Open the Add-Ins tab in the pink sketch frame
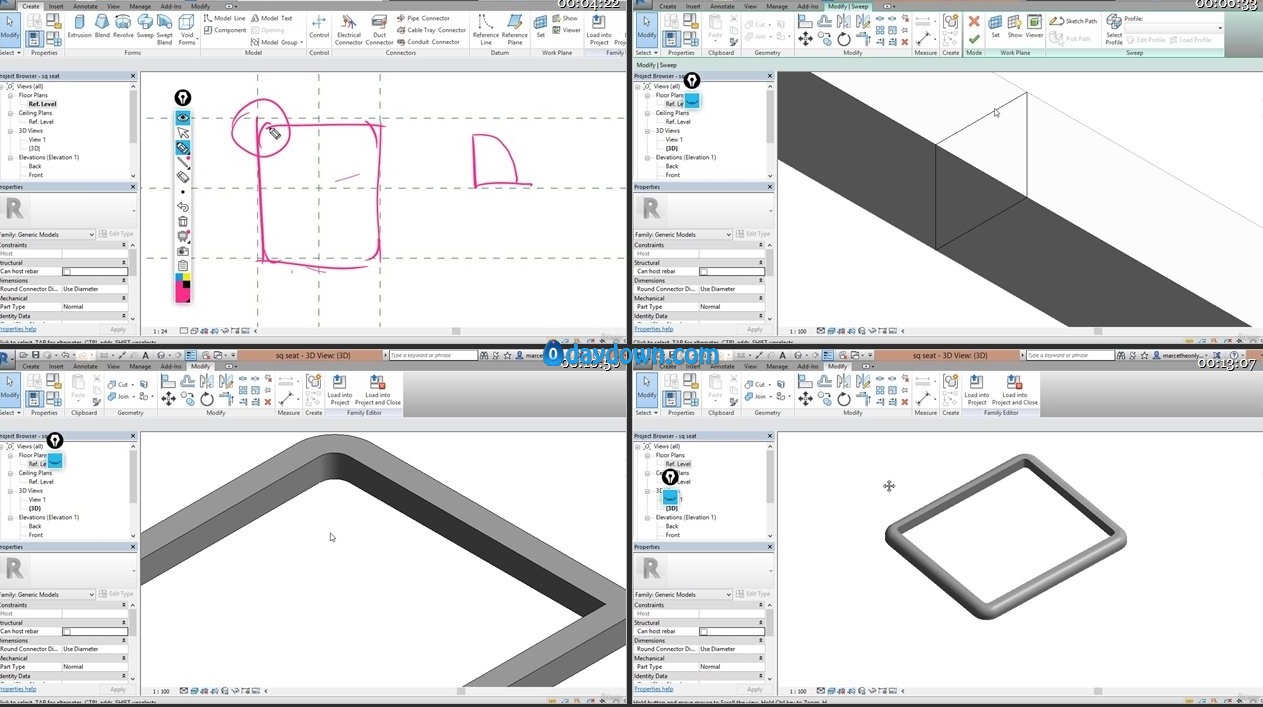 click(x=171, y=6)
